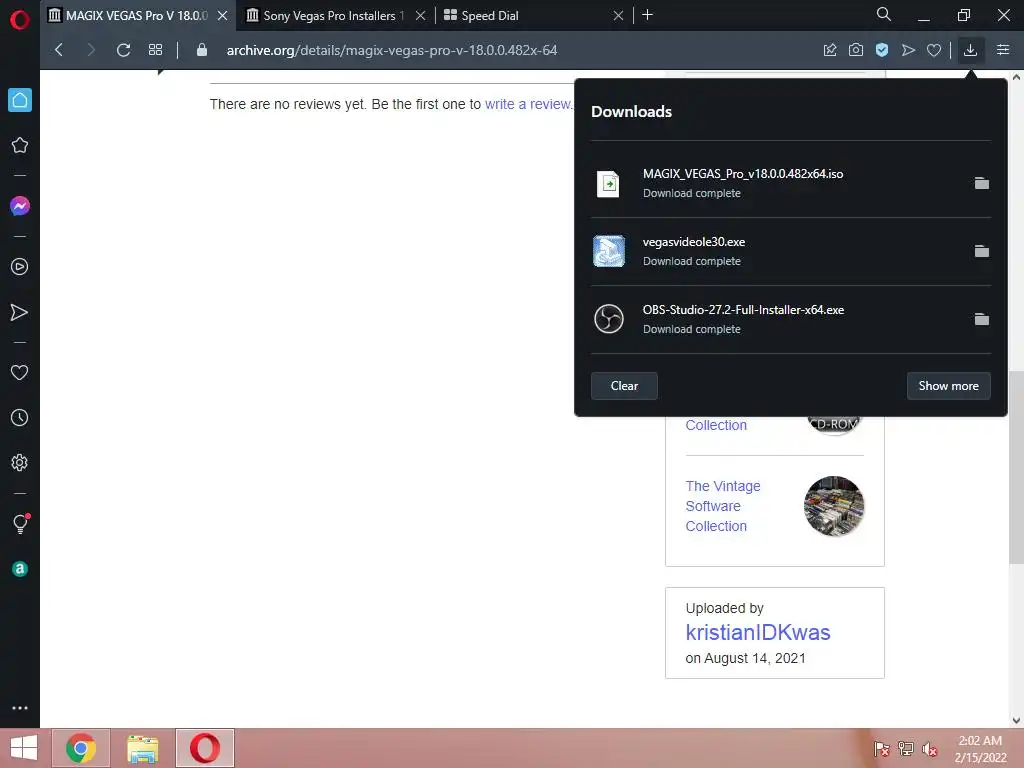The height and width of the screenshot is (768, 1024).
Task: Add page to bookmarks heart
Action: tap(934, 50)
